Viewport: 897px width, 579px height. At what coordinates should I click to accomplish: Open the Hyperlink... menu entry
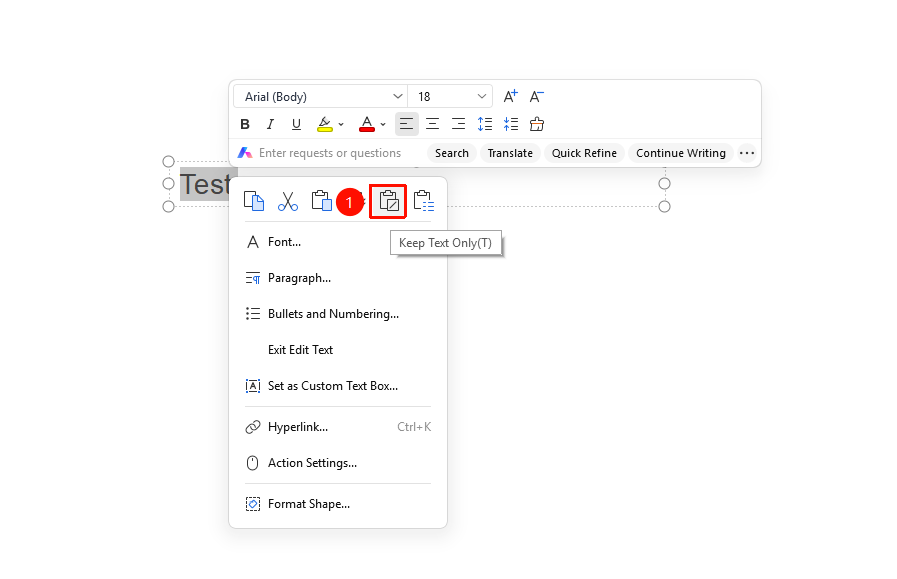coord(338,427)
